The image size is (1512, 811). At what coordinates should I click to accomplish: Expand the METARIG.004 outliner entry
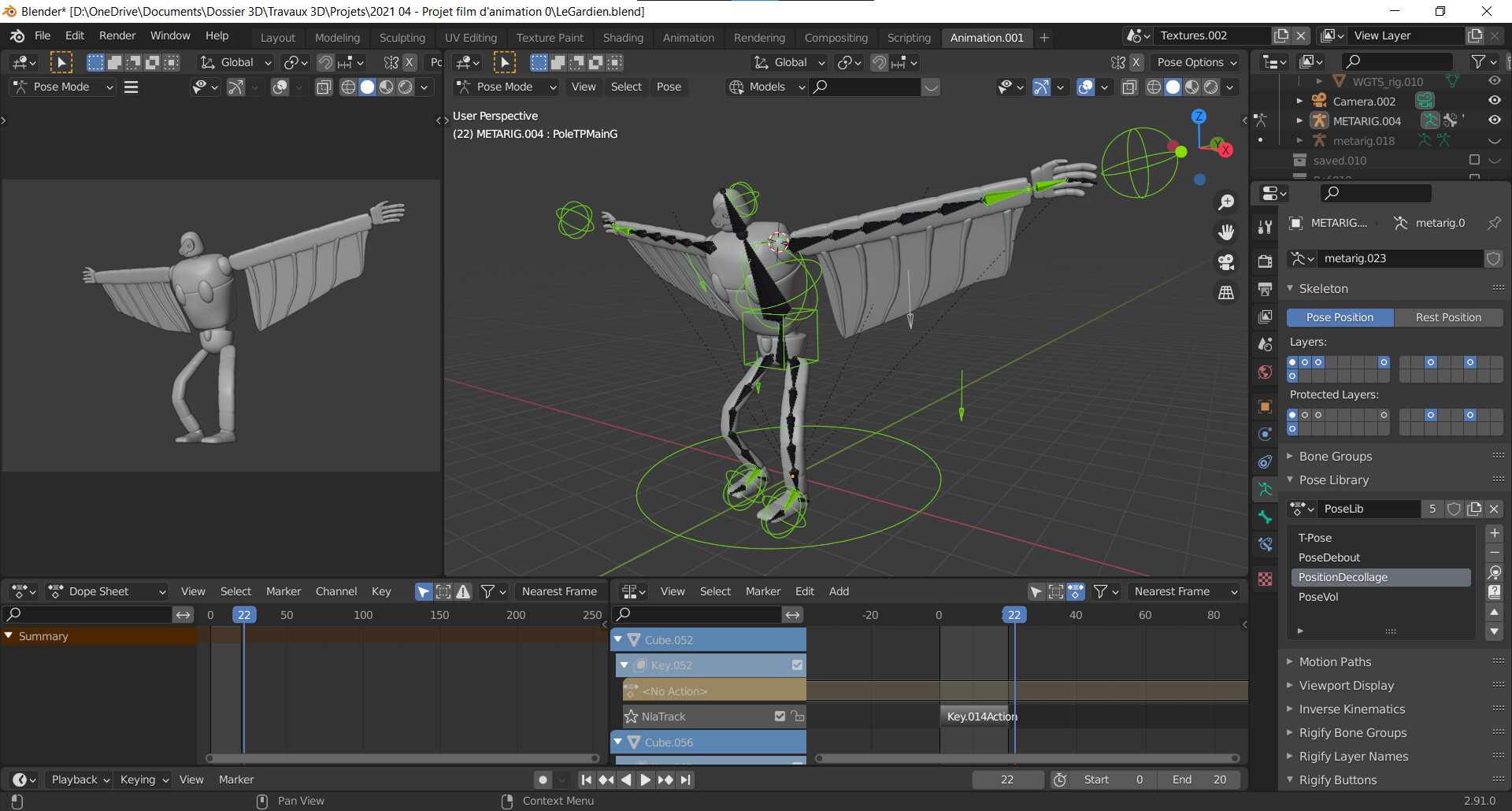pyautogui.click(x=1299, y=120)
